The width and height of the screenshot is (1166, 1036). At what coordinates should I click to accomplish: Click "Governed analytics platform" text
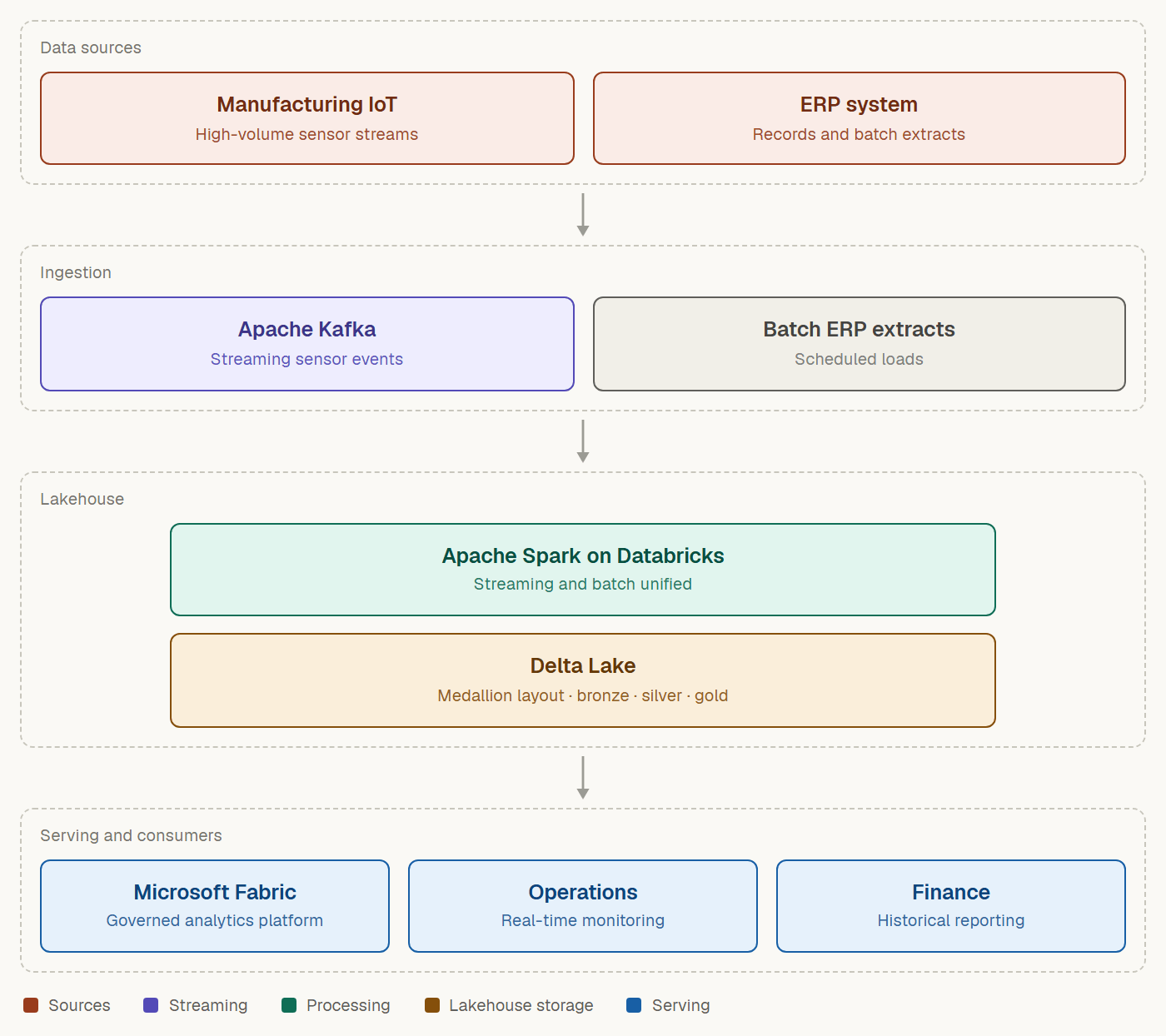[215, 920]
